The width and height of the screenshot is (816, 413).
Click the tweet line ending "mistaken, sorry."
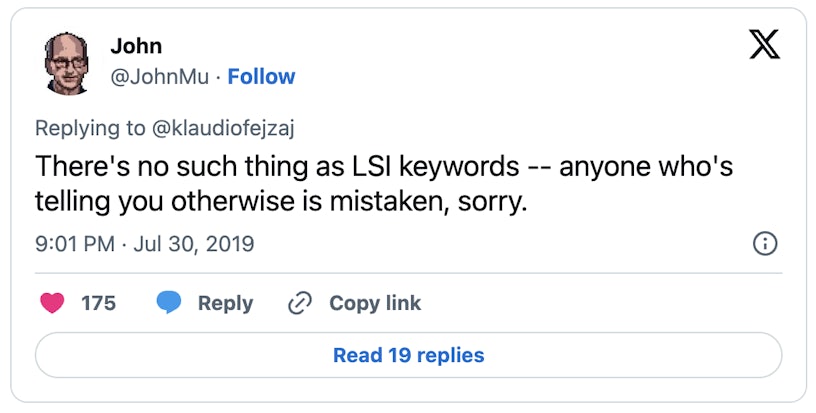(x=282, y=202)
